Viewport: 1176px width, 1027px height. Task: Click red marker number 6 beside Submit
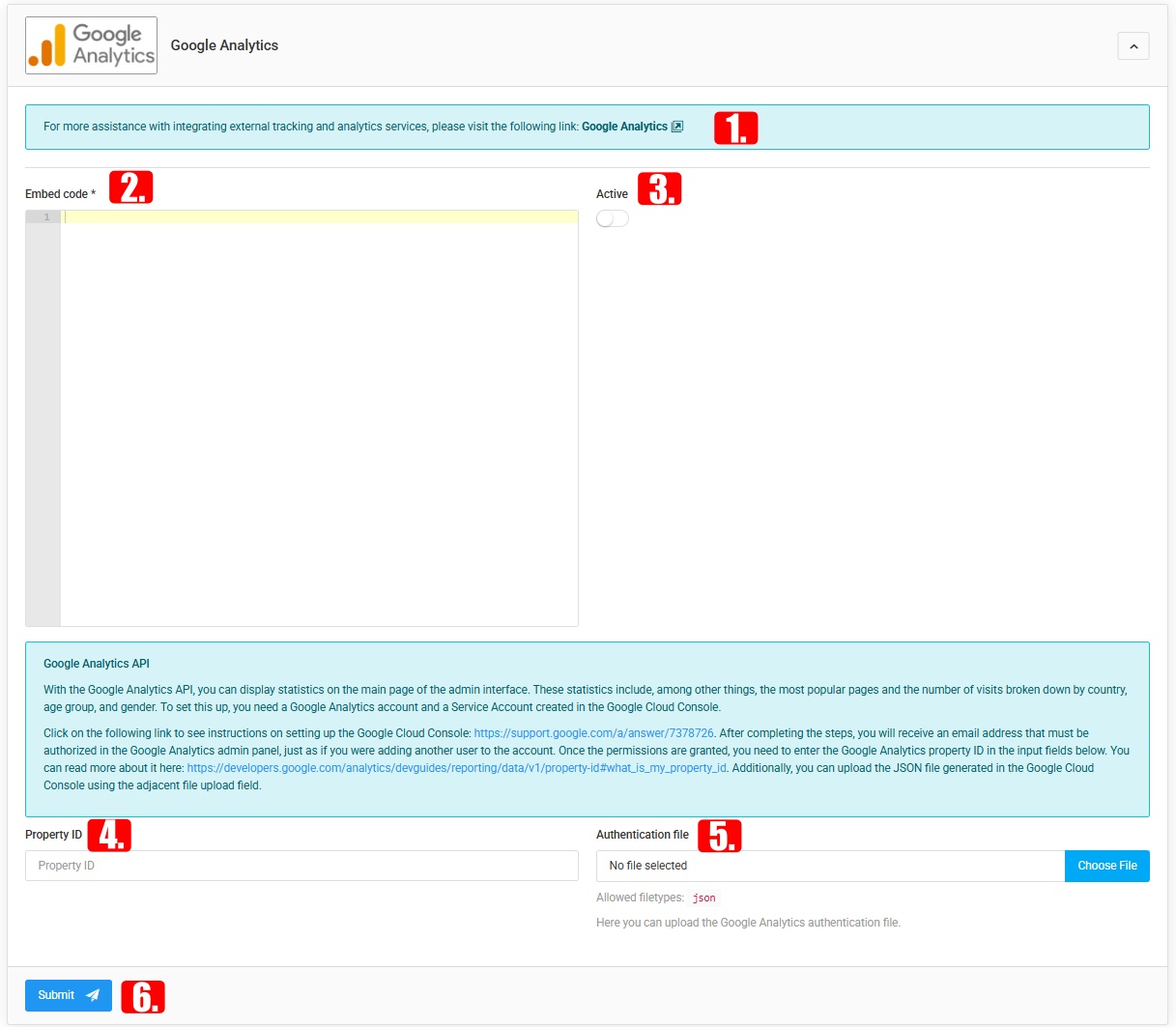tap(143, 997)
